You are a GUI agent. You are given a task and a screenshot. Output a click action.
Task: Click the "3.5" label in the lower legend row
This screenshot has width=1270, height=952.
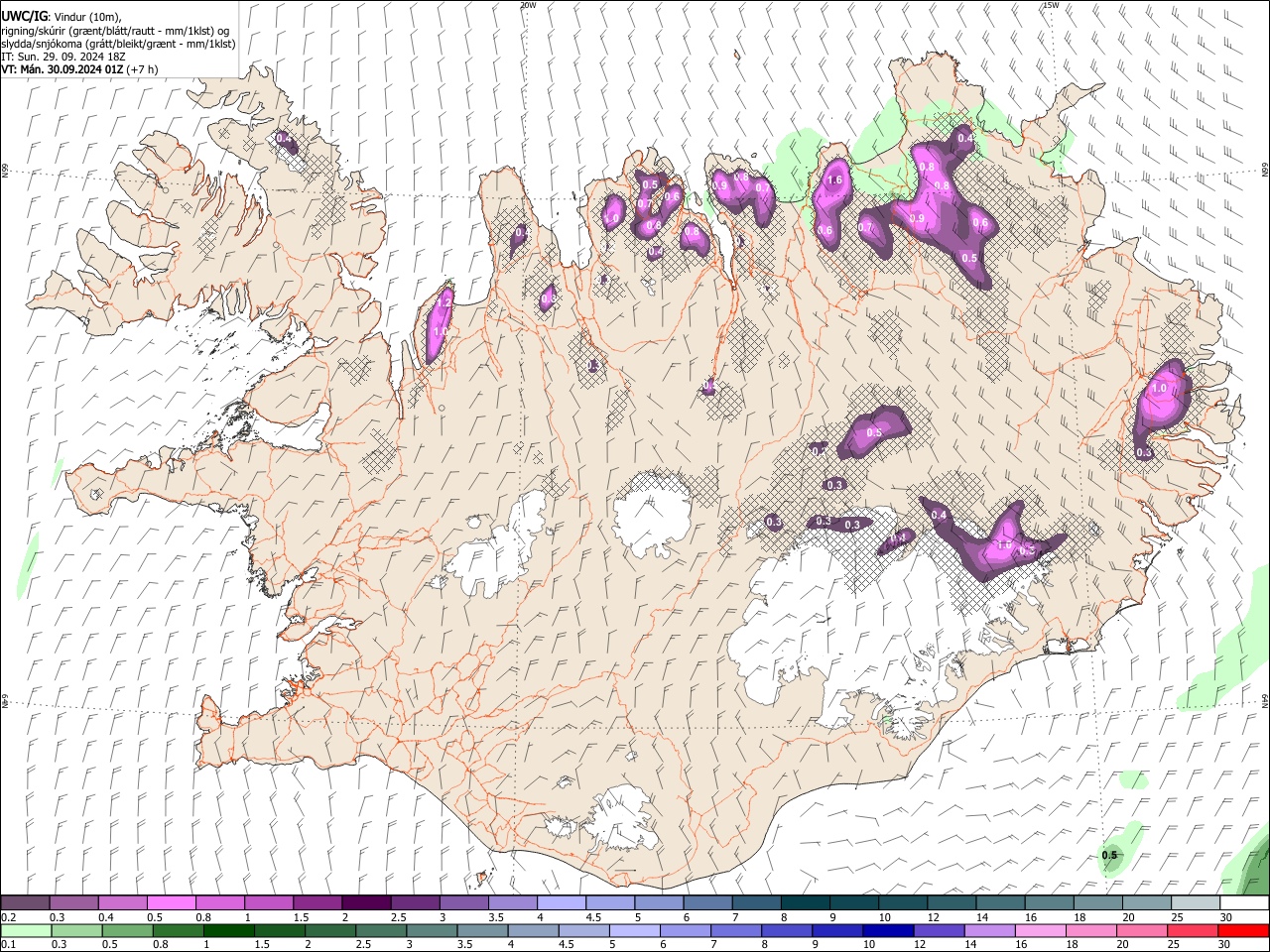click(x=463, y=944)
